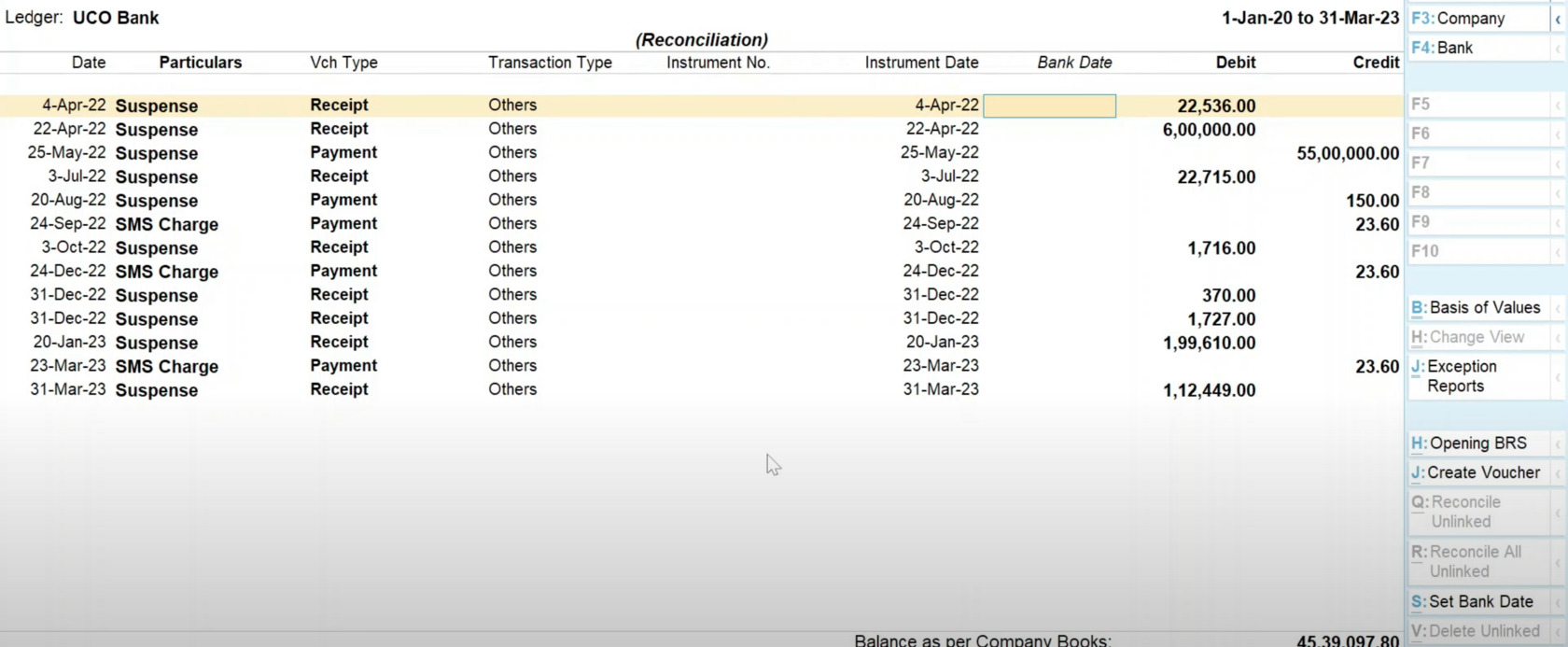Click the Payment voucher type on 25-May-22 row

[343, 152]
